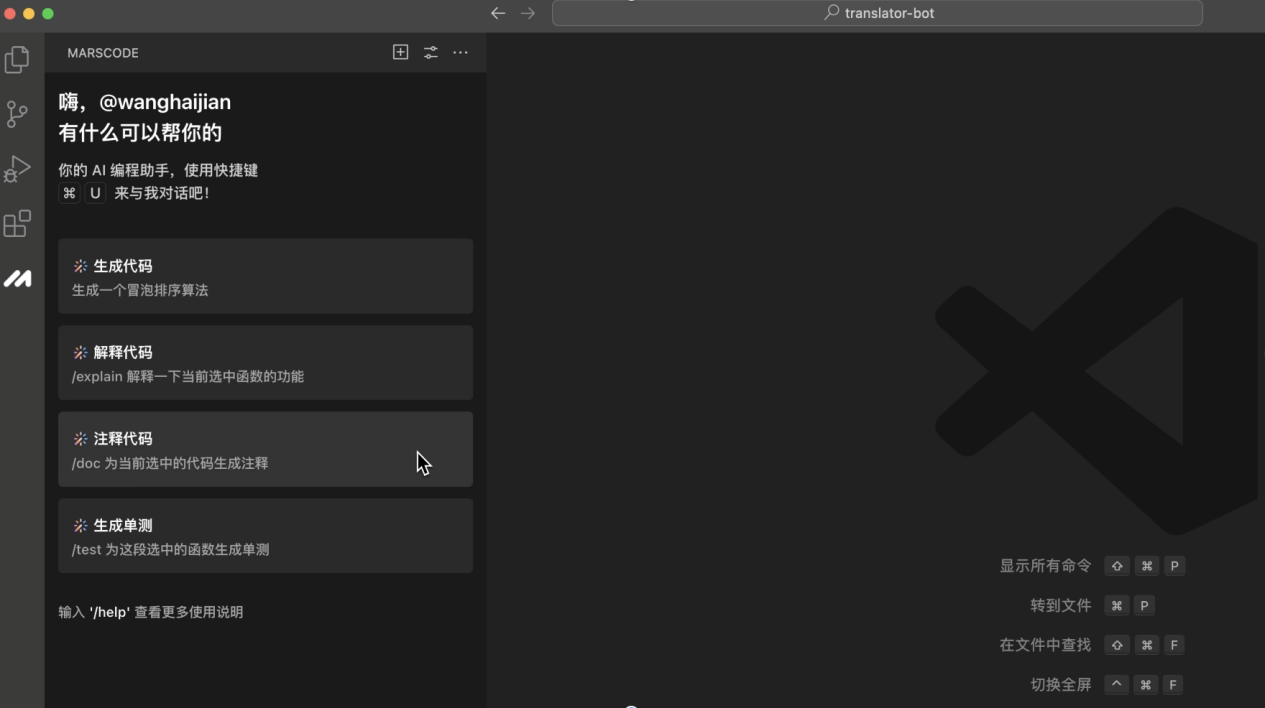This screenshot has height=708, width=1265.
Task: Click the sparkle icon beside 生成代码
Action: coord(80,266)
